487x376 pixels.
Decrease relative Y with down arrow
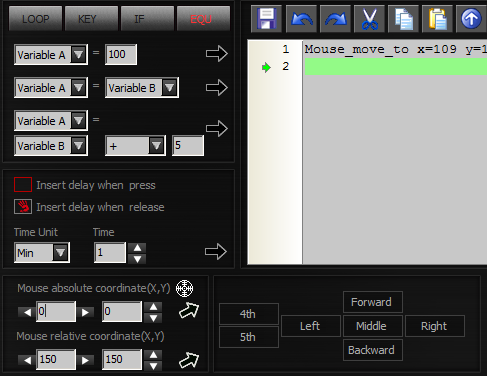point(153,366)
